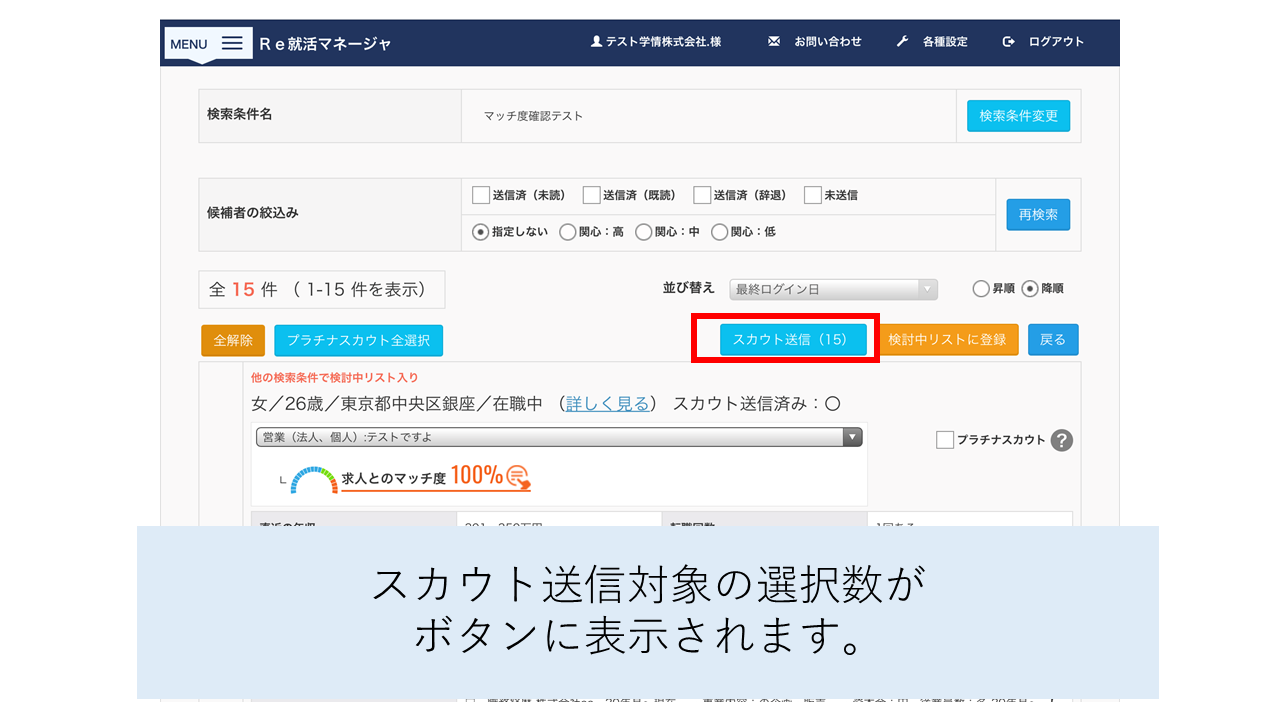Click the 全解除 button
Screen dimensions: 1280x720
point(233,340)
